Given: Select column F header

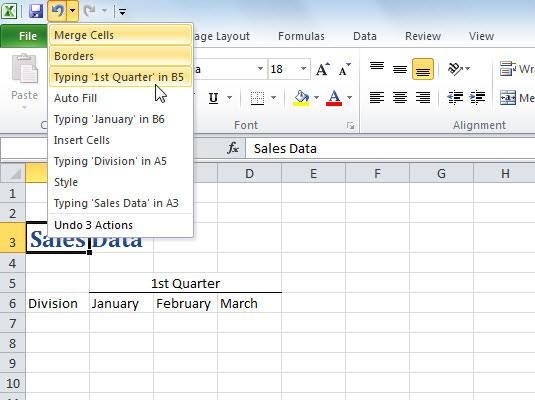Looking at the screenshot, I should point(377,173).
